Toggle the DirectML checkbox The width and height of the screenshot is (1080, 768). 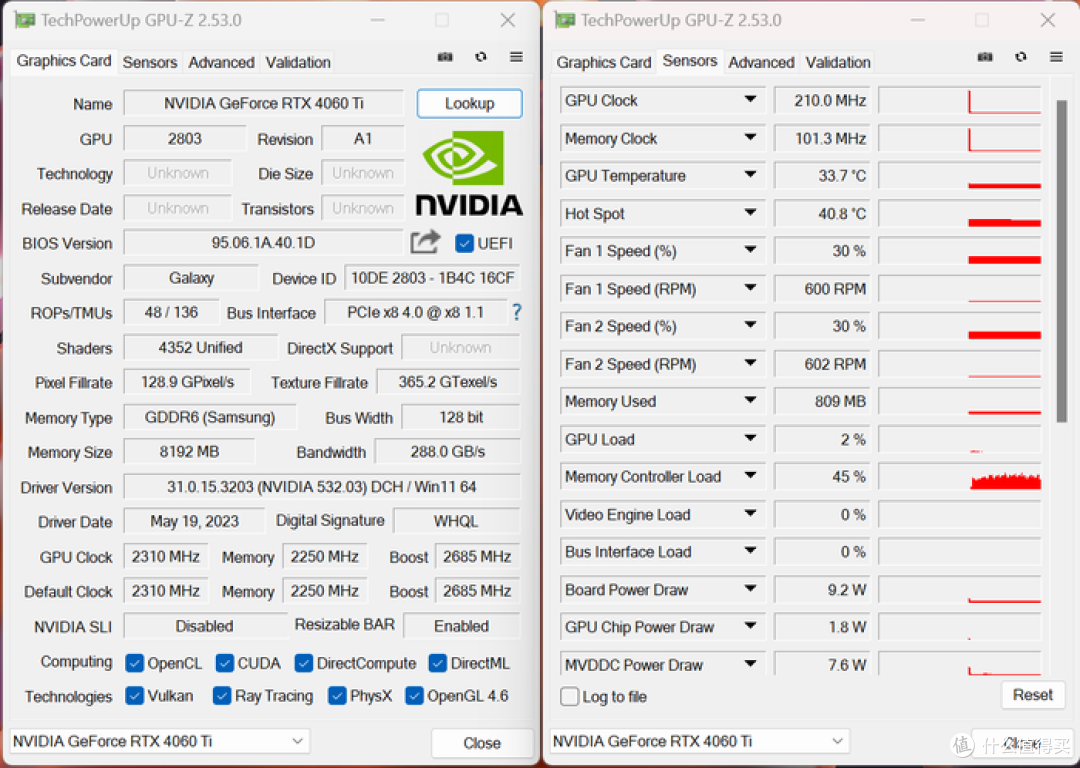[437, 663]
